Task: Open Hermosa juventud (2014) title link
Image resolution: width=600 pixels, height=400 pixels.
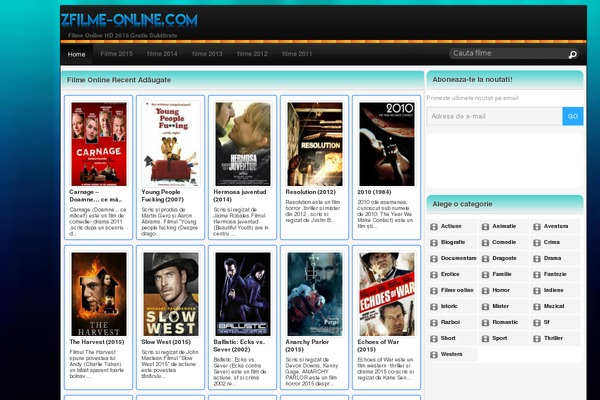Action: [x=240, y=196]
